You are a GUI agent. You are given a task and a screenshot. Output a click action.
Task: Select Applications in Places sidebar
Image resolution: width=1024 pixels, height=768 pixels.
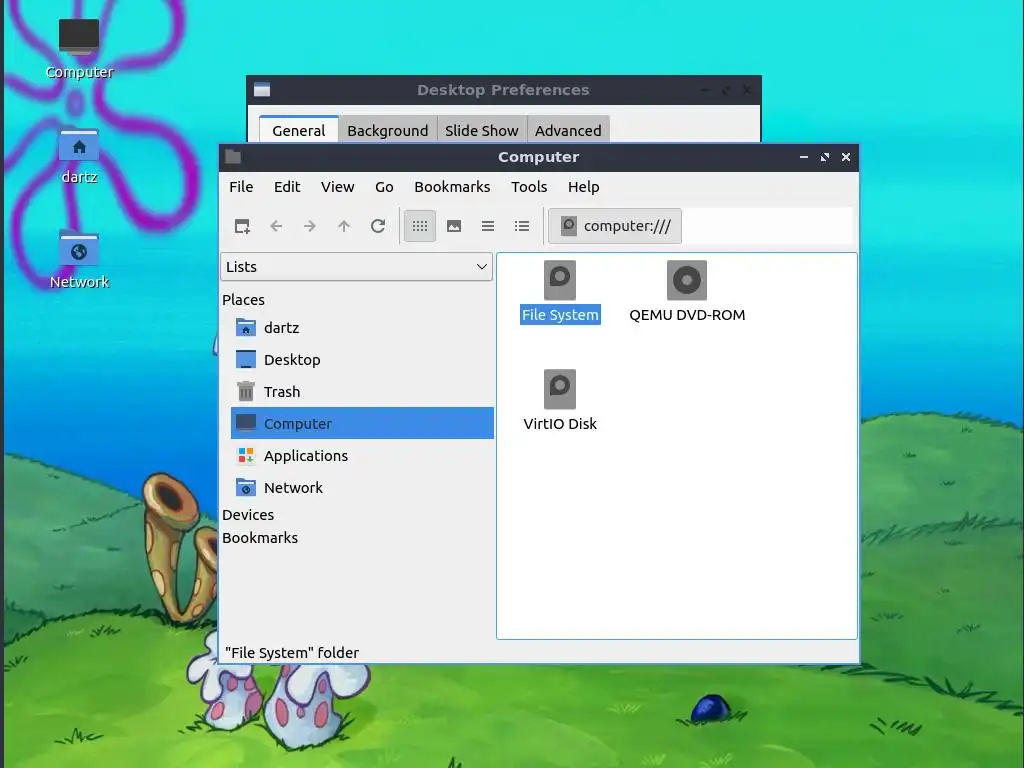click(362, 455)
